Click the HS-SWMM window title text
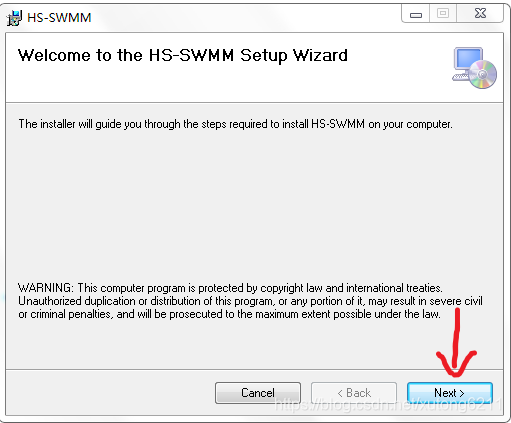This screenshot has width=511, height=423. 59,18
